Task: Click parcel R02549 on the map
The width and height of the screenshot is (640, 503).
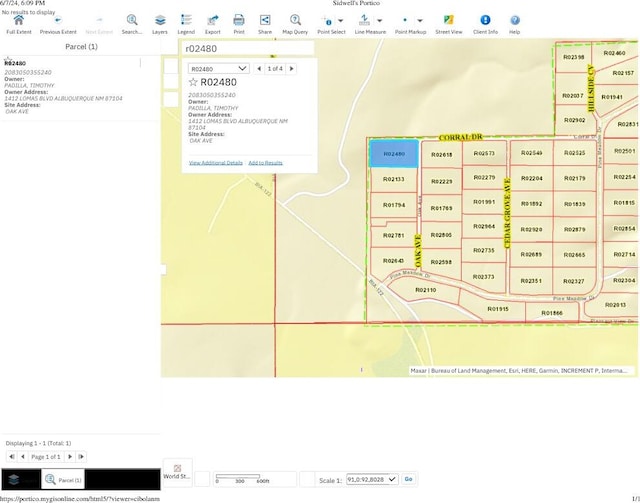Action: point(531,153)
